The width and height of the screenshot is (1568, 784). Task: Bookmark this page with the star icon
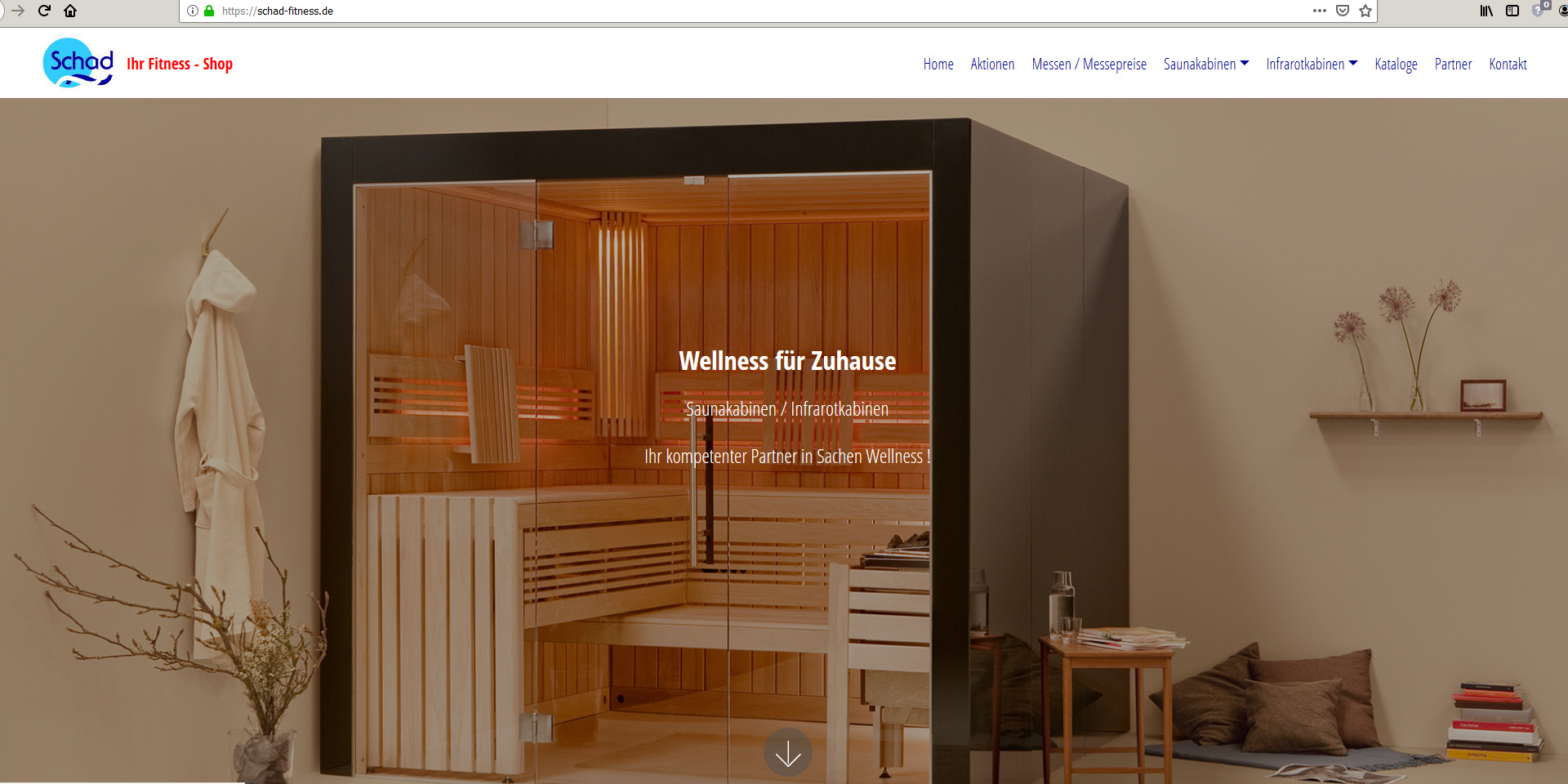(1365, 11)
